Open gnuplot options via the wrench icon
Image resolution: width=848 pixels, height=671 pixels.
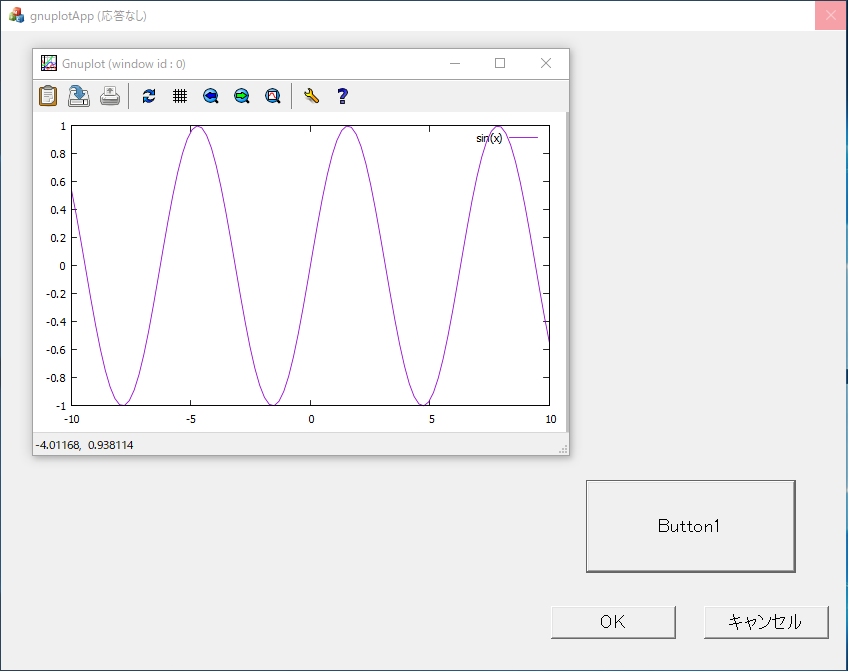(311, 96)
